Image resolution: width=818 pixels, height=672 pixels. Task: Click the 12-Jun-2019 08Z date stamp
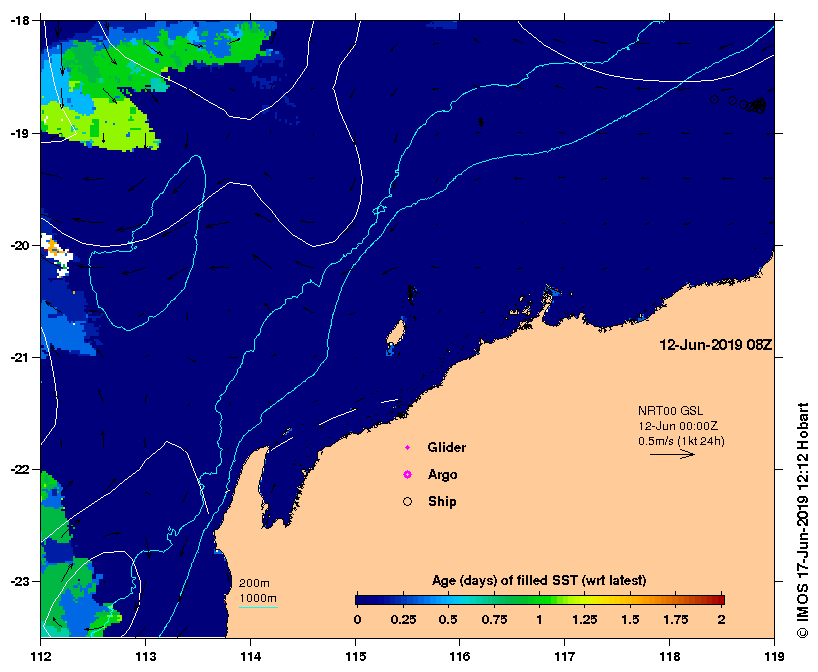(x=716, y=345)
